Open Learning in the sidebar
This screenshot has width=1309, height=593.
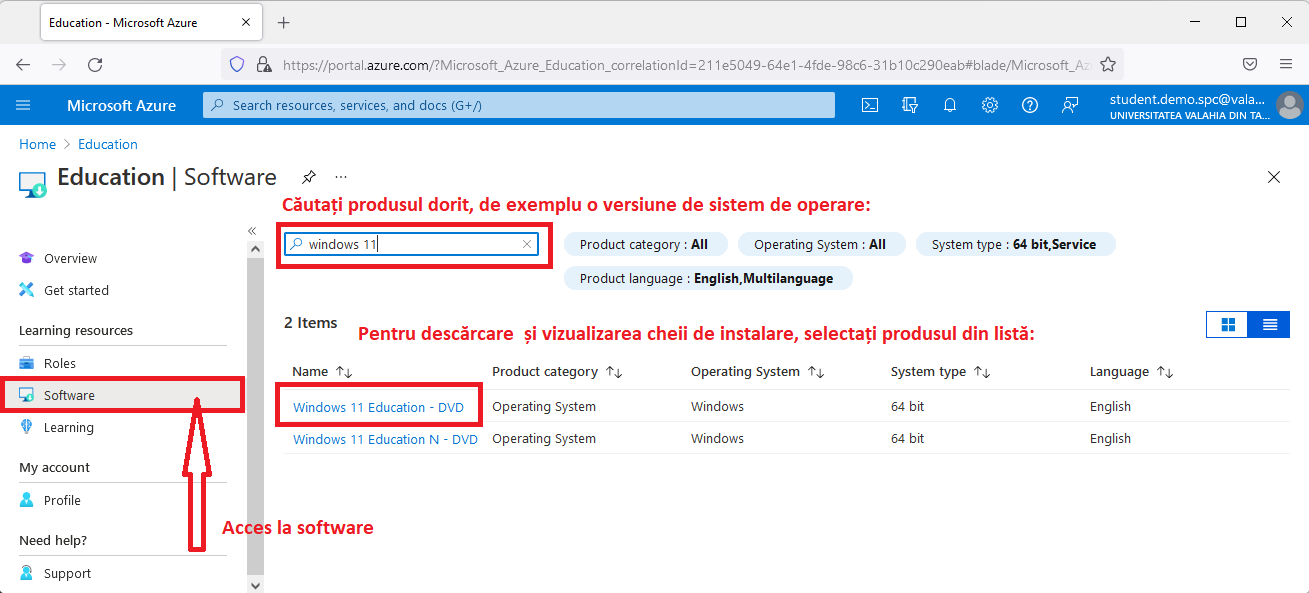click(68, 427)
